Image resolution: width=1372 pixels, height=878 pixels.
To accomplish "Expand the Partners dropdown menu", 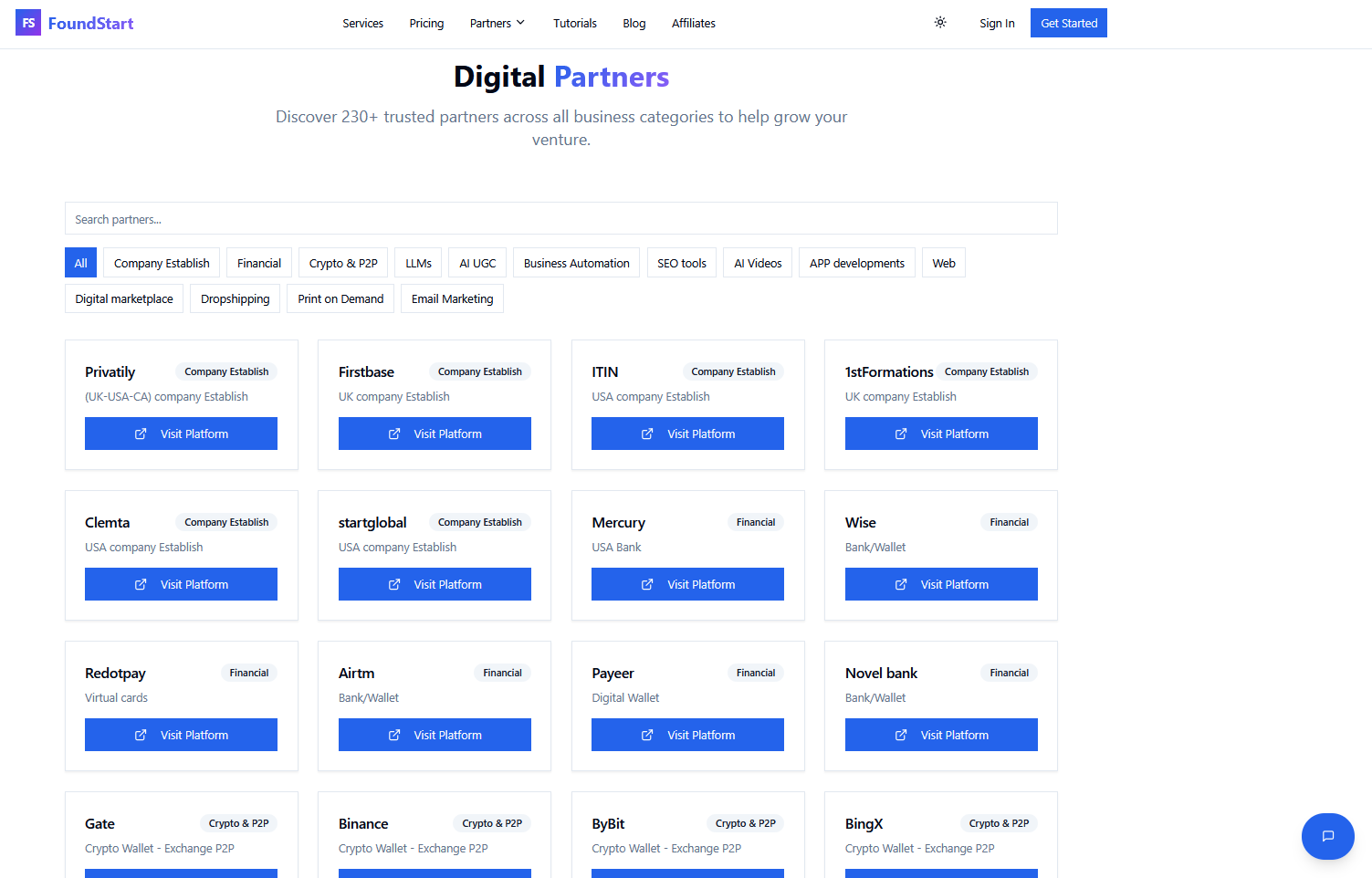I will (x=497, y=23).
